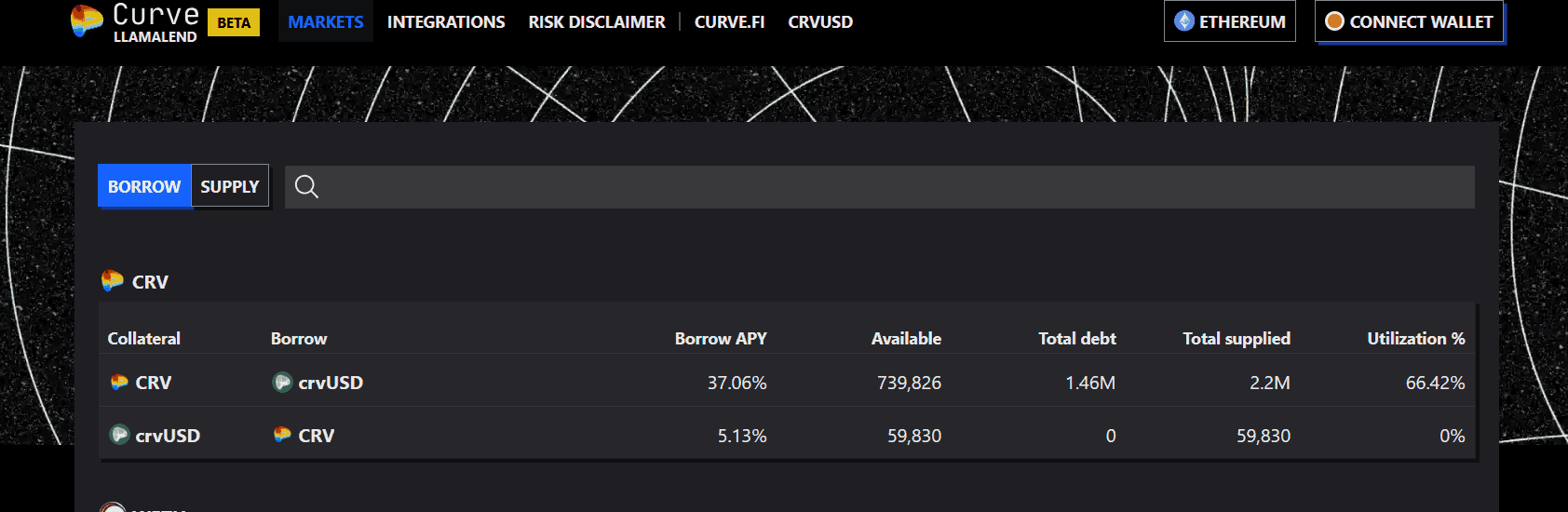Sort the table by Borrow APY
This screenshot has width=1568, height=512.
tap(720, 339)
